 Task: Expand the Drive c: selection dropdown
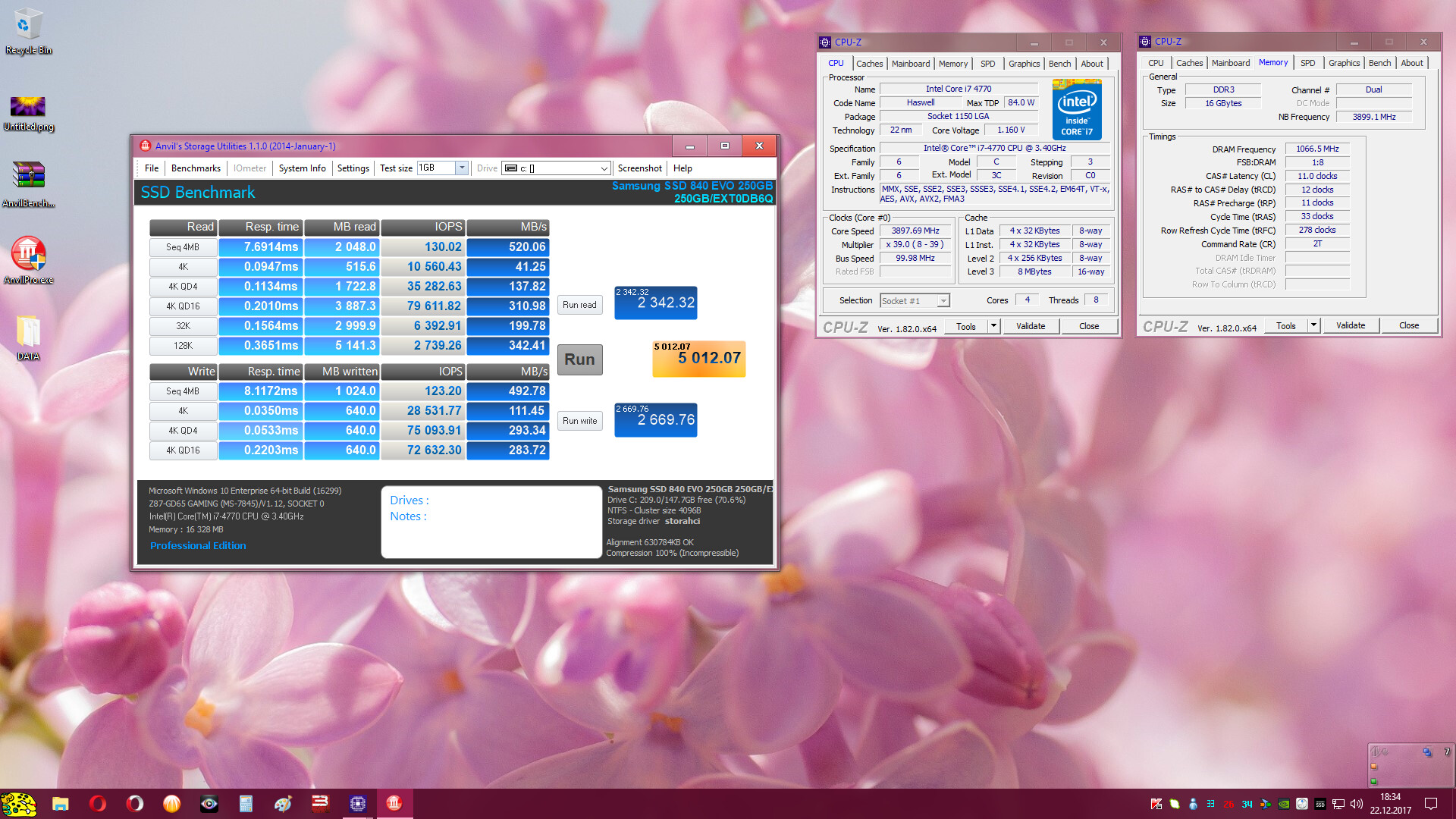click(x=604, y=168)
